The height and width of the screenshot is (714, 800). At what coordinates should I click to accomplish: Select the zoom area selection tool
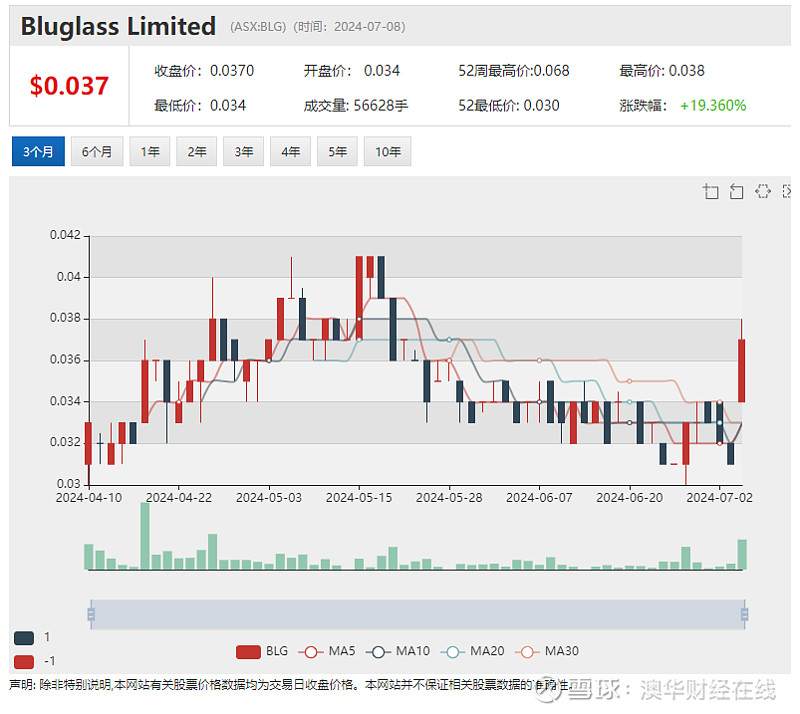pos(711,191)
